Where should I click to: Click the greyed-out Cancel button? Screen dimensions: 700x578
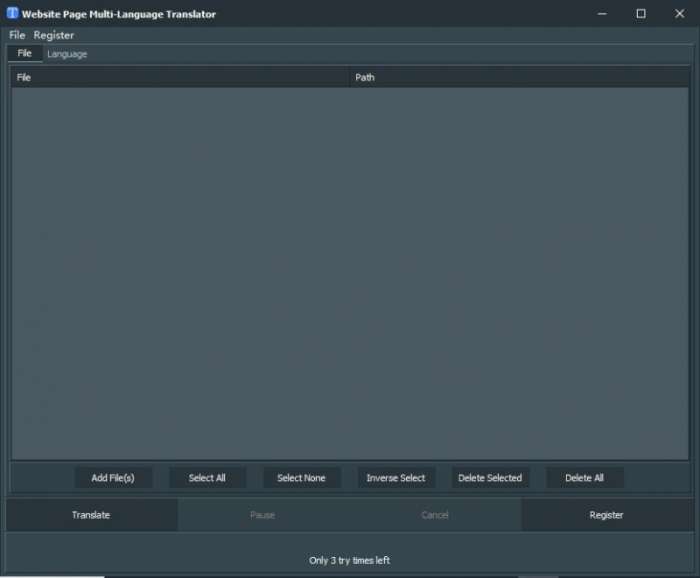click(x=435, y=515)
